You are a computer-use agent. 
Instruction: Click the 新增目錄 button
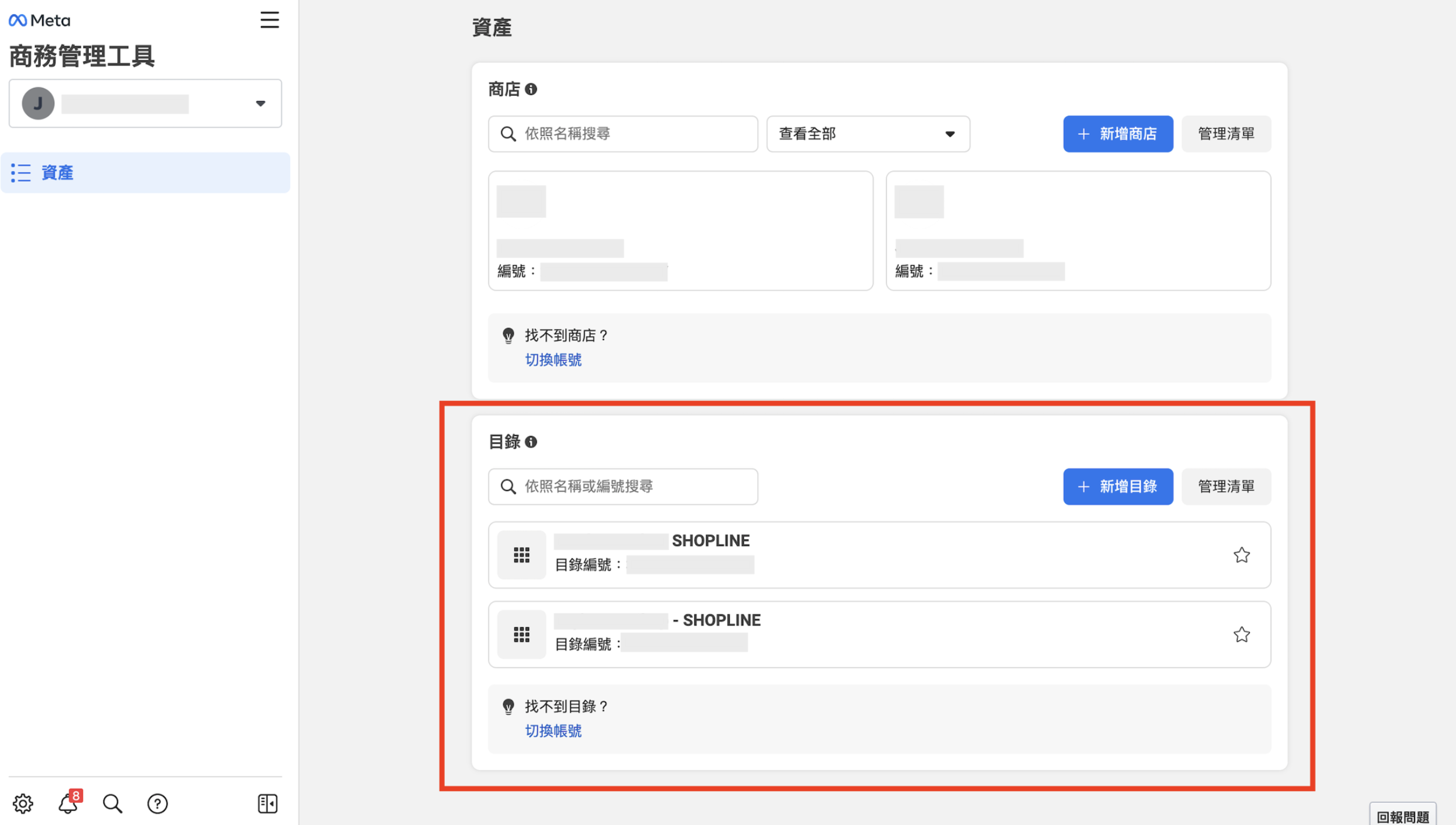click(1117, 486)
